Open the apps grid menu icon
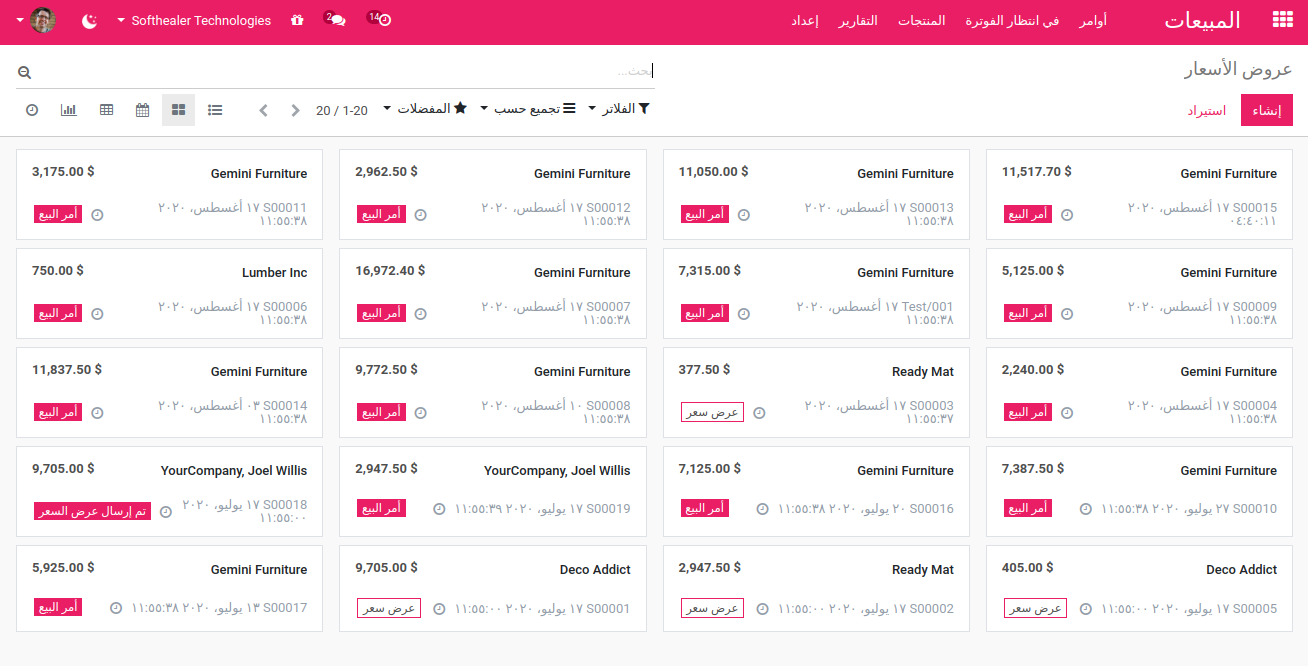 [1282, 20]
